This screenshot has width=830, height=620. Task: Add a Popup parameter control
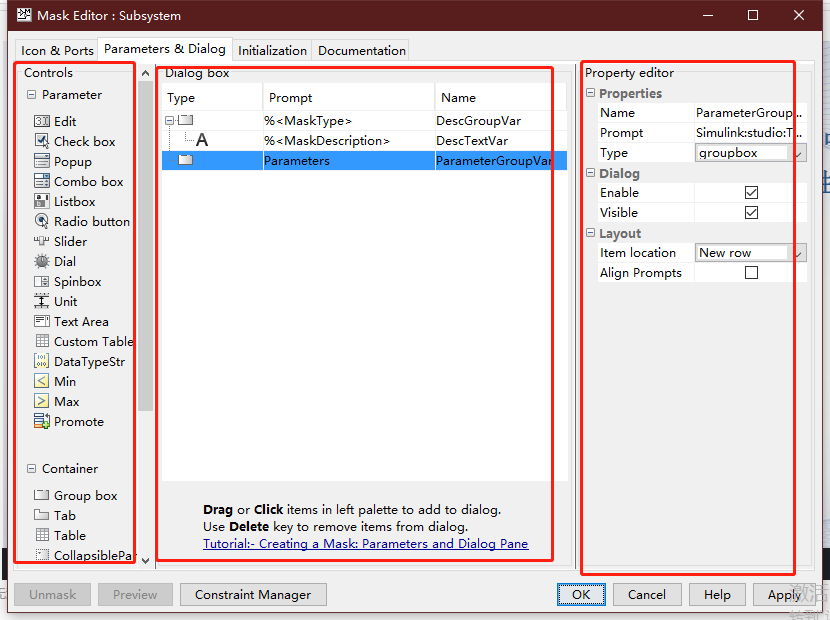tap(63, 161)
